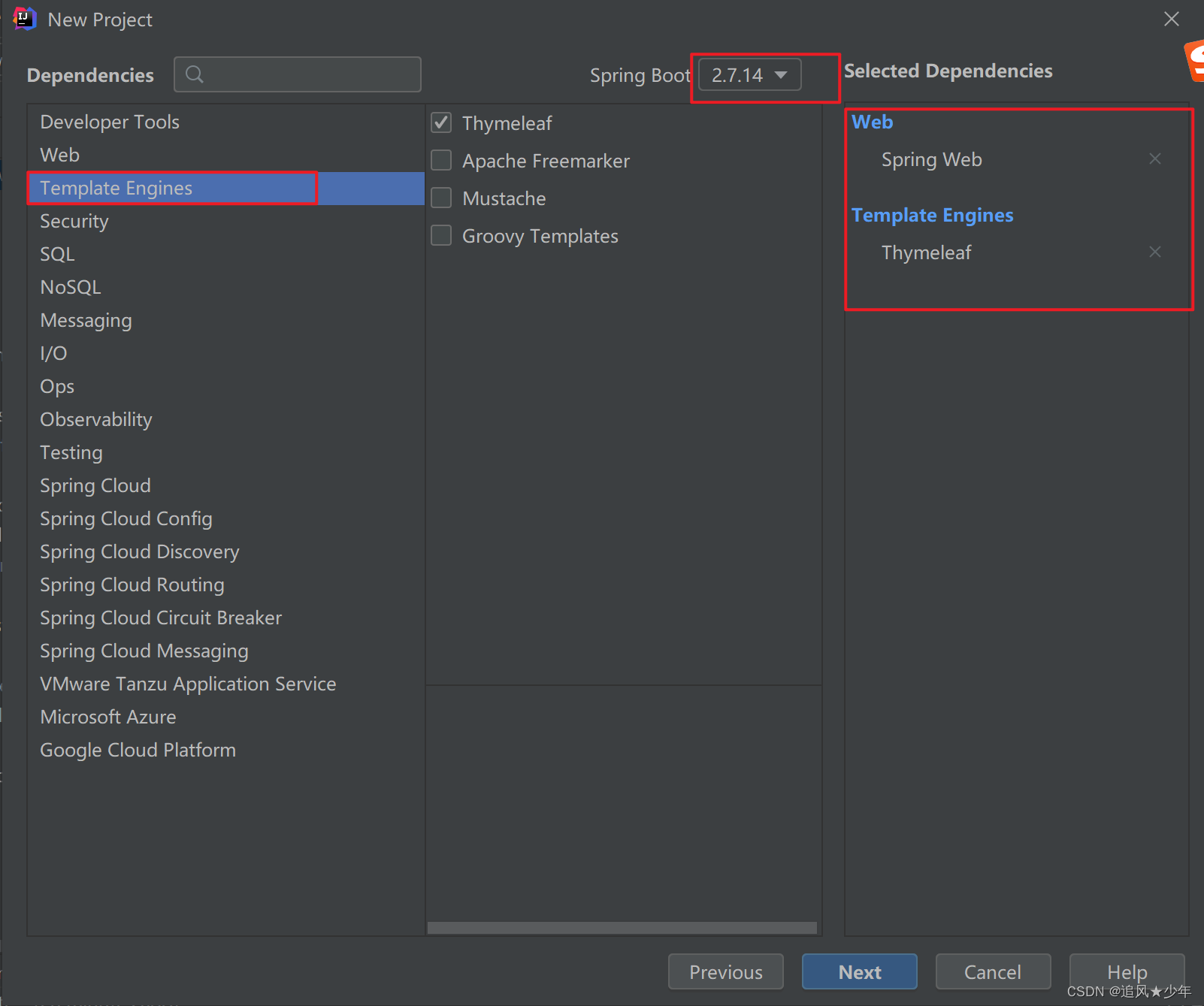1204x1006 pixels.
Task: Show the Testing dependencies
Action: [226, 452]
